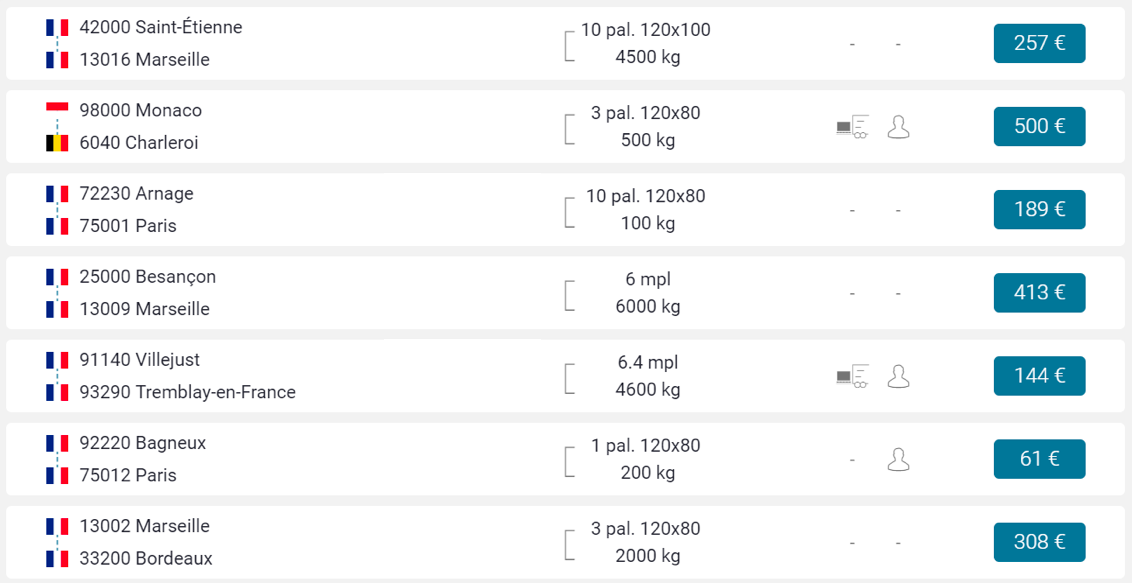The height and width of the screenshot is (583, 1132).
Task: Click the person icon in the Villejust row
Action: pyautogui.click(x=899, y=376)
